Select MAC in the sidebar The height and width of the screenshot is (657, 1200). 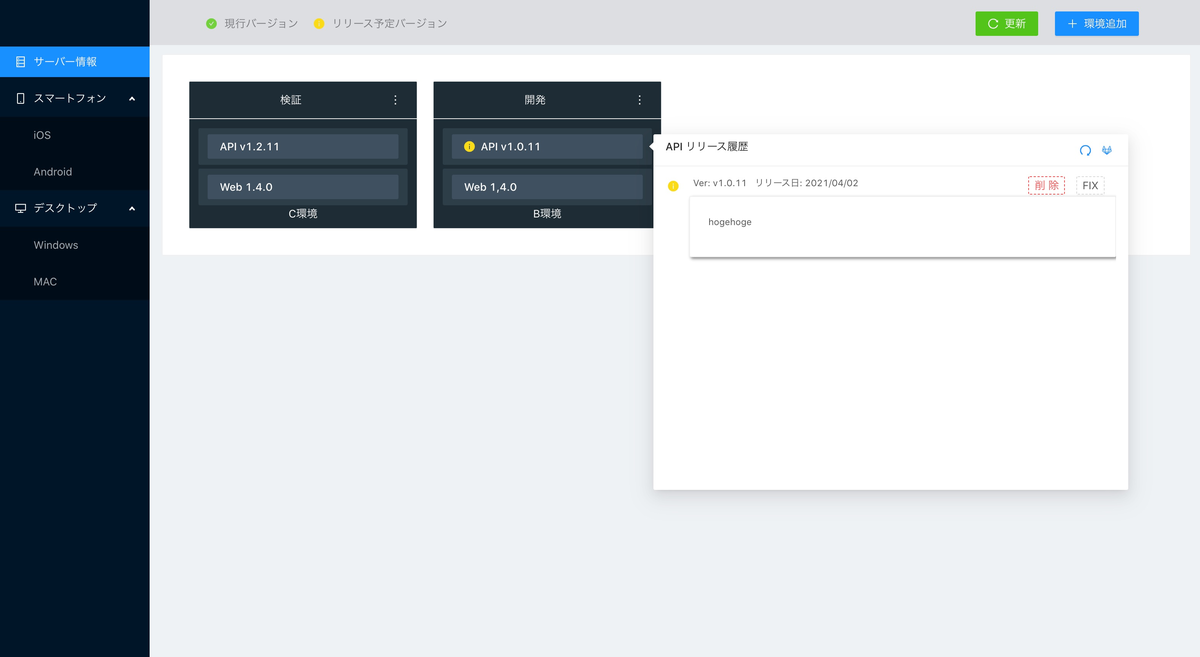75,282
